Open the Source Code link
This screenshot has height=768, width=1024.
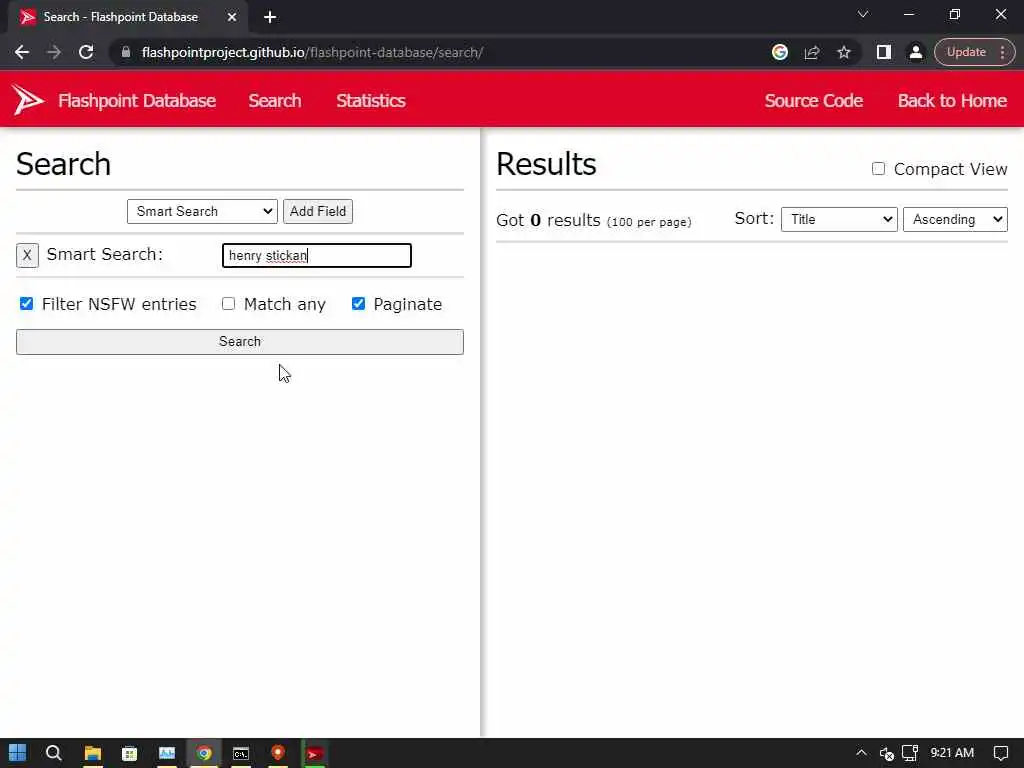[814, 101]
